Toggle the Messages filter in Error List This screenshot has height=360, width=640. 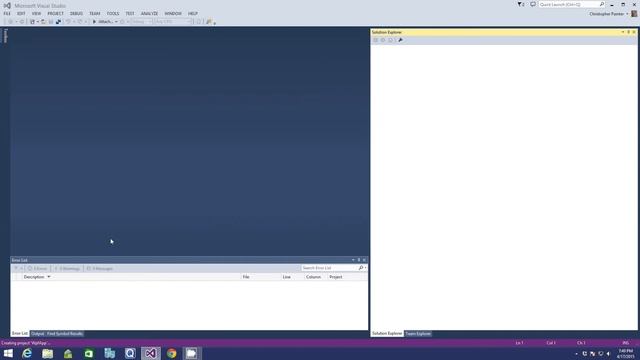click(x=100, y=269)
